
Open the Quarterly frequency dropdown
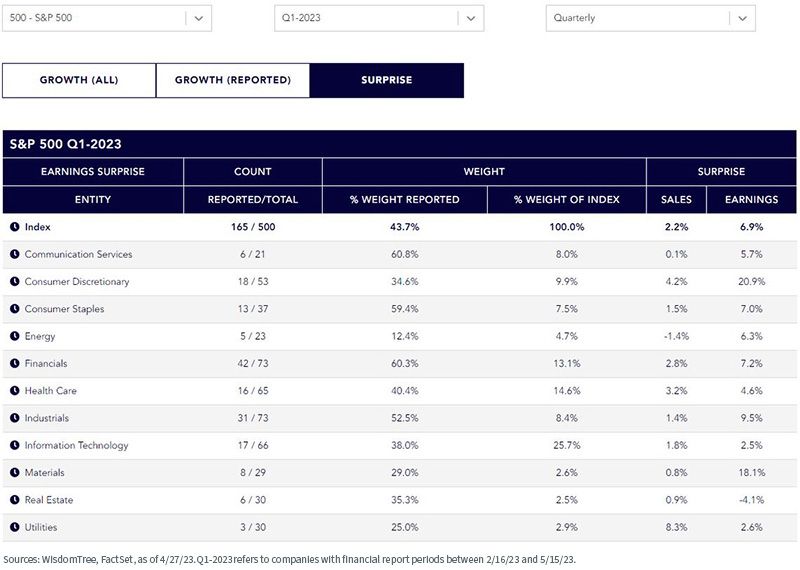tap(651, 18)
